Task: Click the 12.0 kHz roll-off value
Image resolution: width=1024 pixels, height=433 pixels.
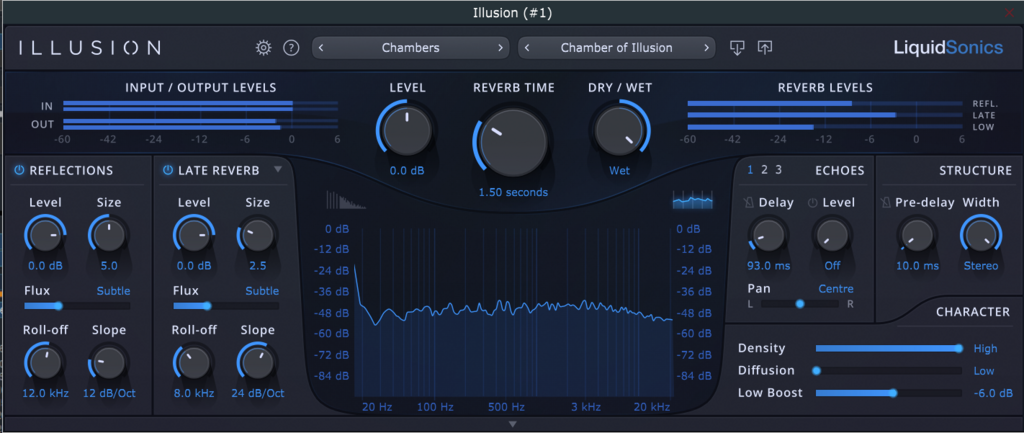Action: click(46, 394)
